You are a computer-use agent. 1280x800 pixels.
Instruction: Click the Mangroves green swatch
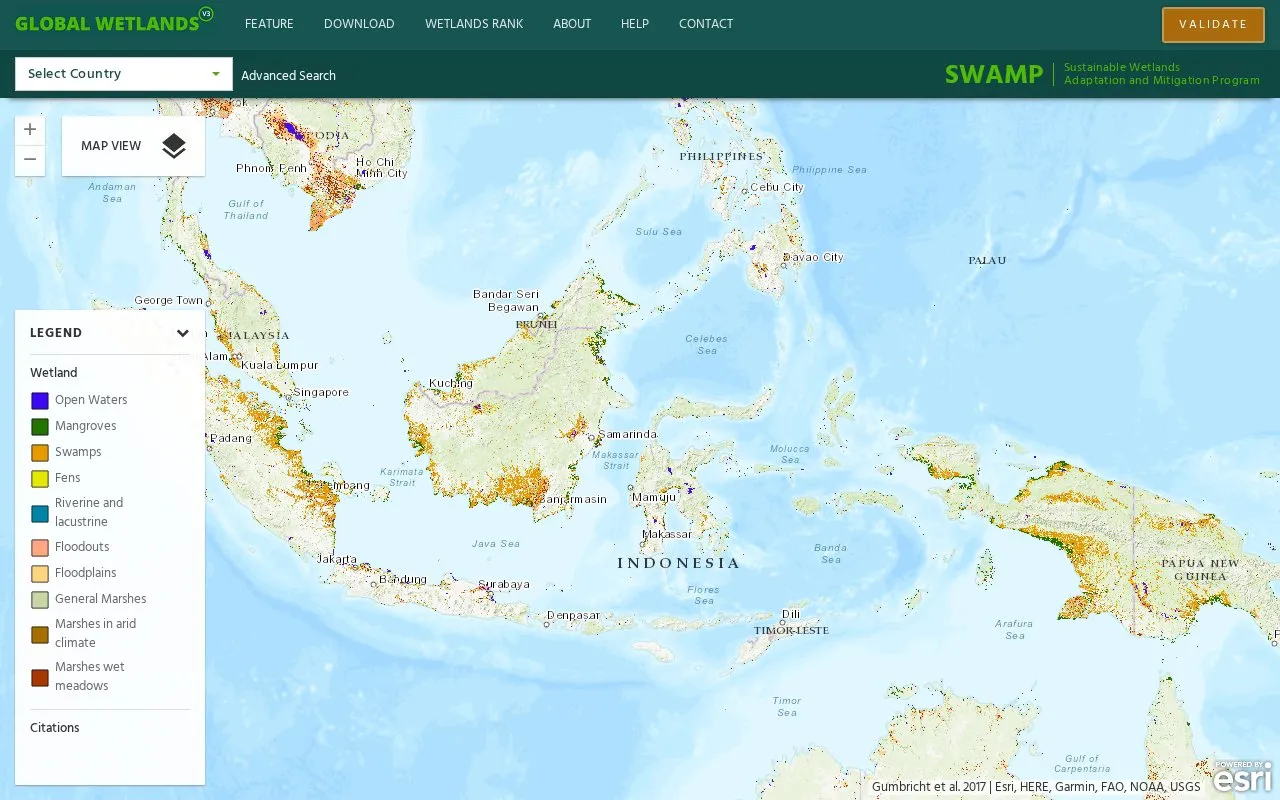point(40,427)
